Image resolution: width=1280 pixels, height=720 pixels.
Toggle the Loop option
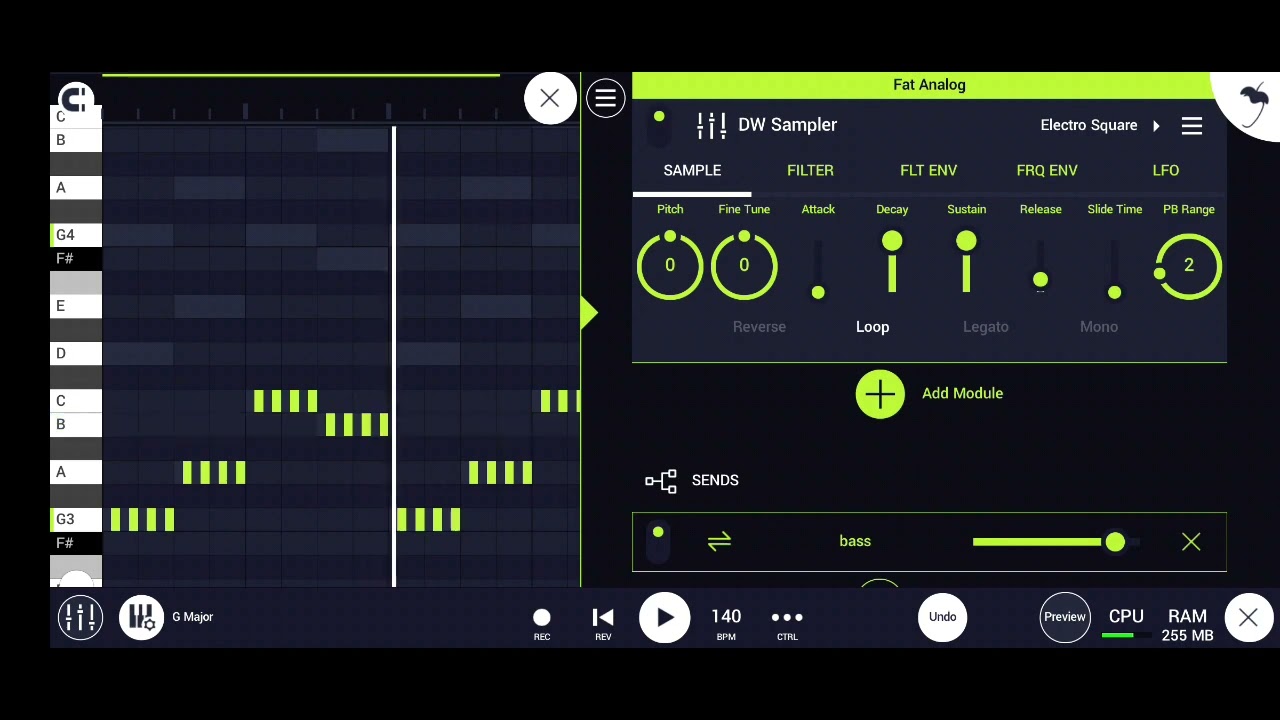(872, 327)
